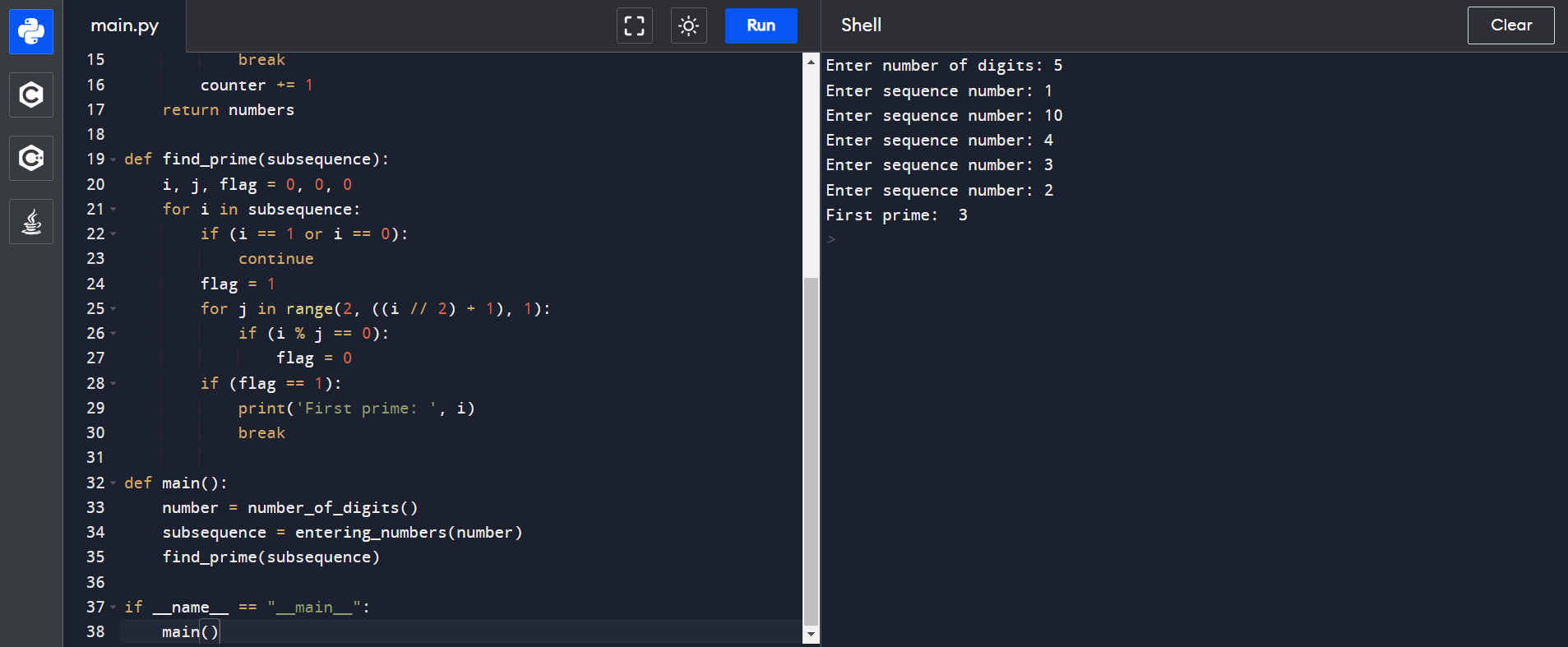The image size is (1568, 647).
Task: Click the editor scrollbar down arrow
Action: [811, 634]
